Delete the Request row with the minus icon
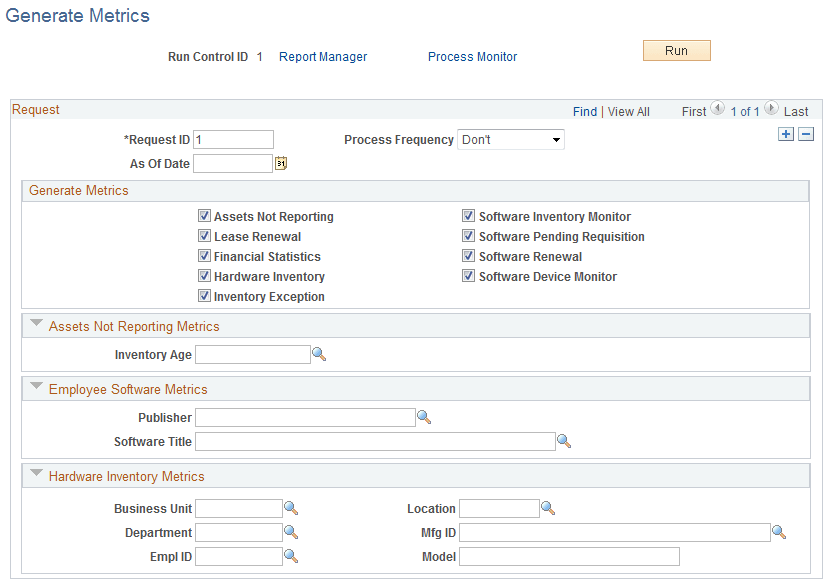Image resolution: width=828 pixels, height=586 pixels. [x=806, y=133]
